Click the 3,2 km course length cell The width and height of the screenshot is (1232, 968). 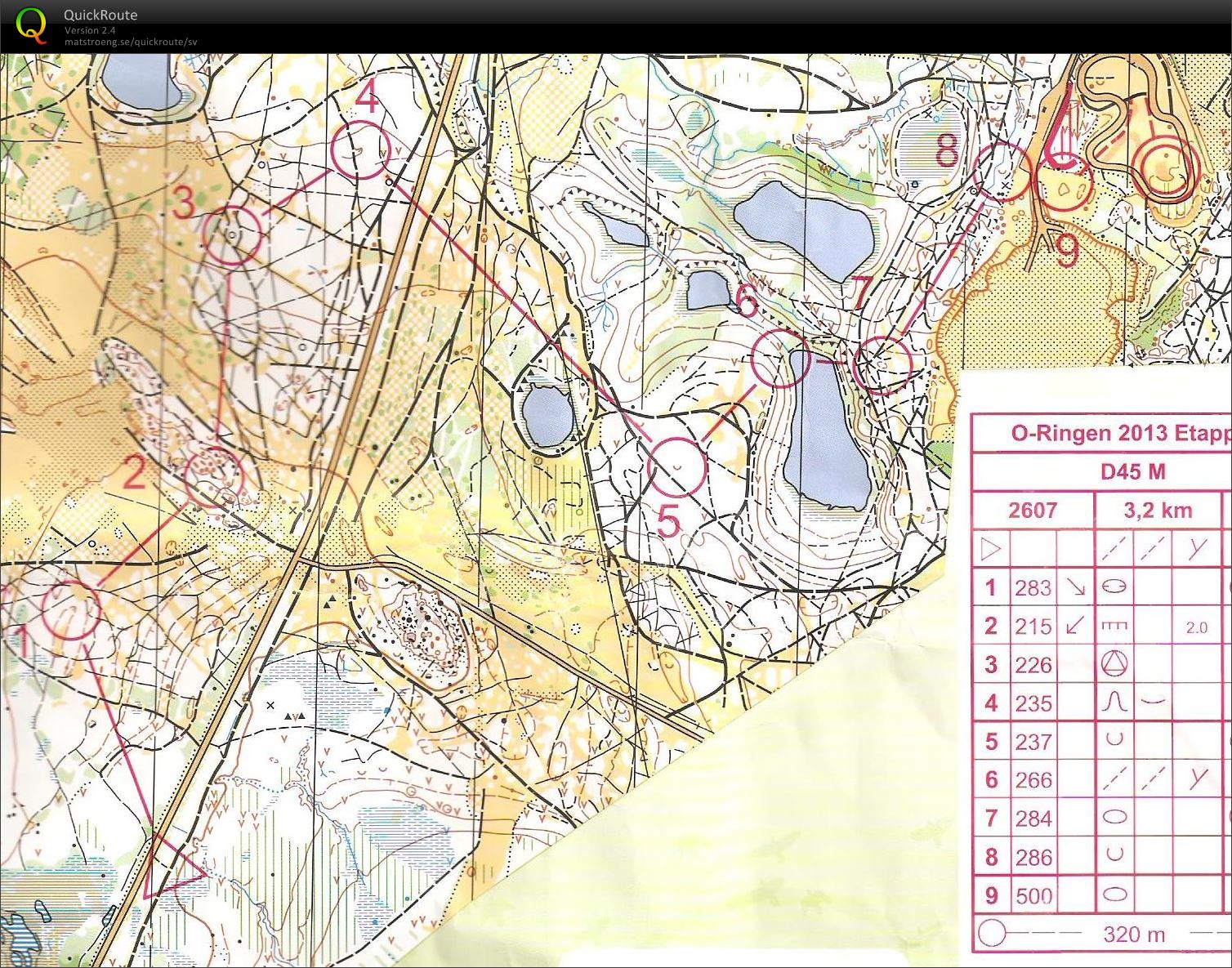(x=1158, y=511)
